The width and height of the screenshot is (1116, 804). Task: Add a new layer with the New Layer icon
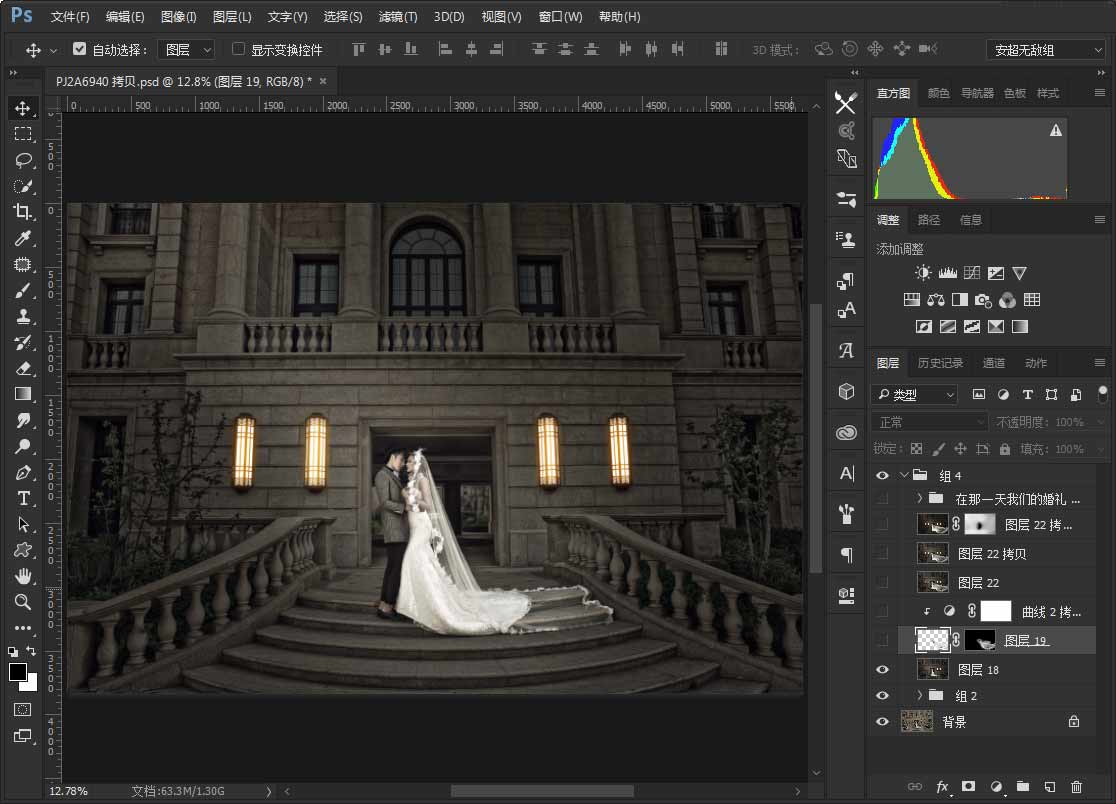[1049, 787]
